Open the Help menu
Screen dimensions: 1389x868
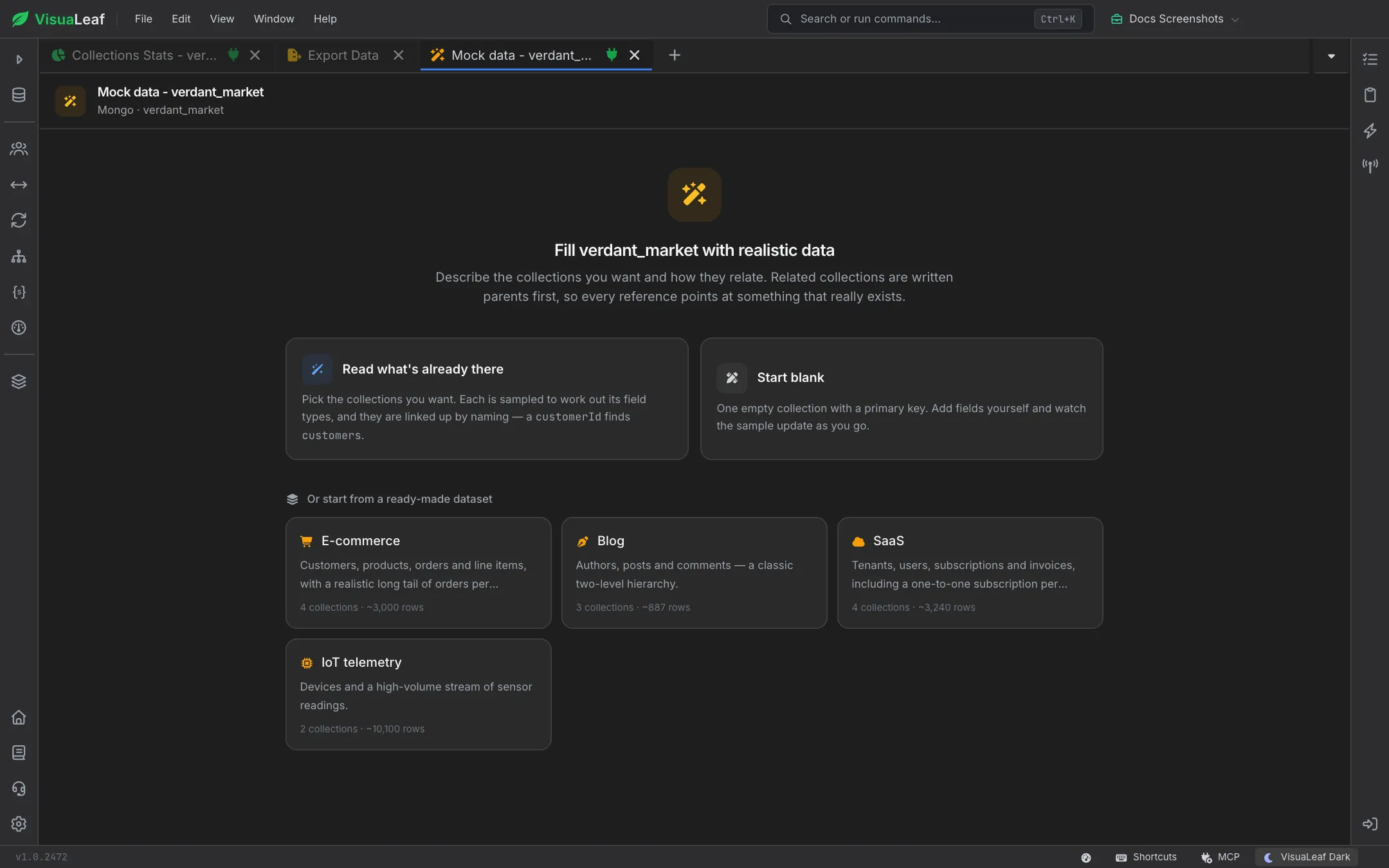coord(325,19)
